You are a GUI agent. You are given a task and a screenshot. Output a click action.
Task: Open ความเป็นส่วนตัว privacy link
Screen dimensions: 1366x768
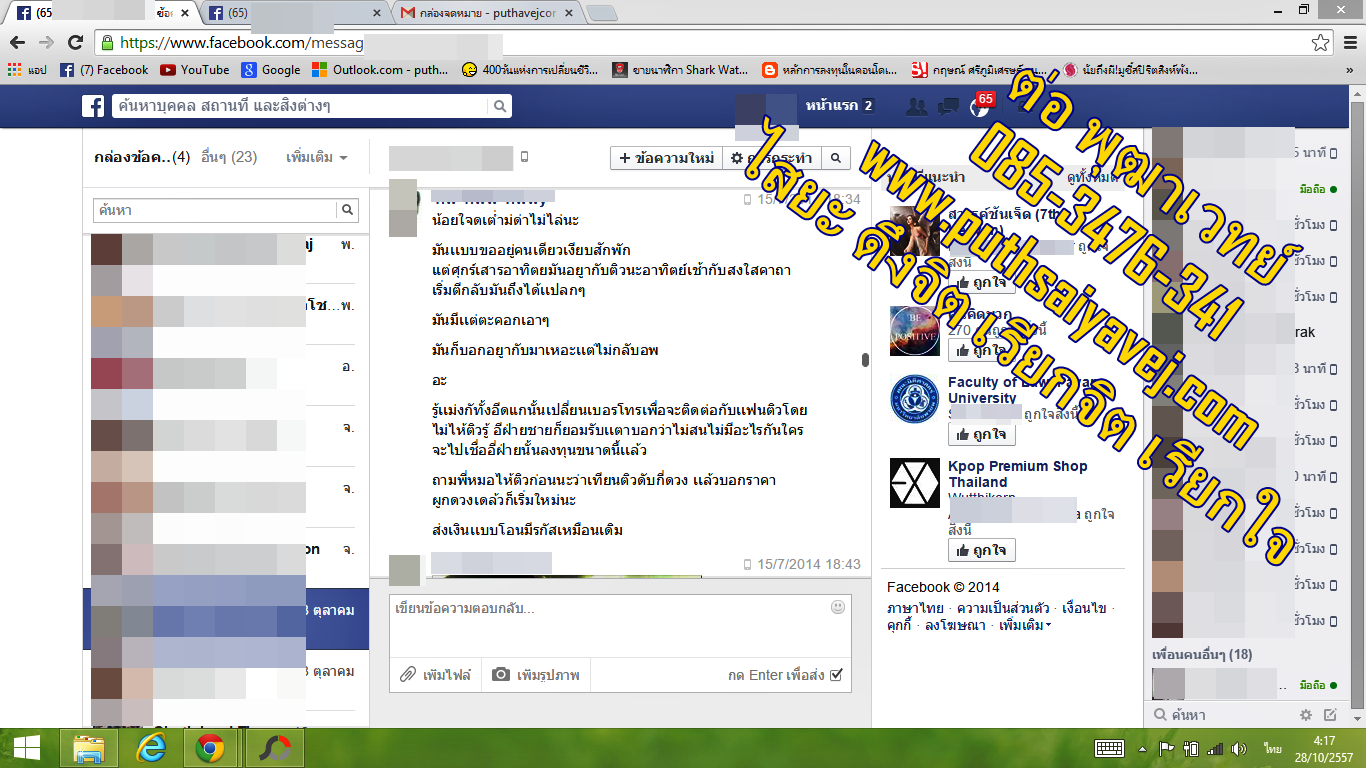[x=1003, y=608]
